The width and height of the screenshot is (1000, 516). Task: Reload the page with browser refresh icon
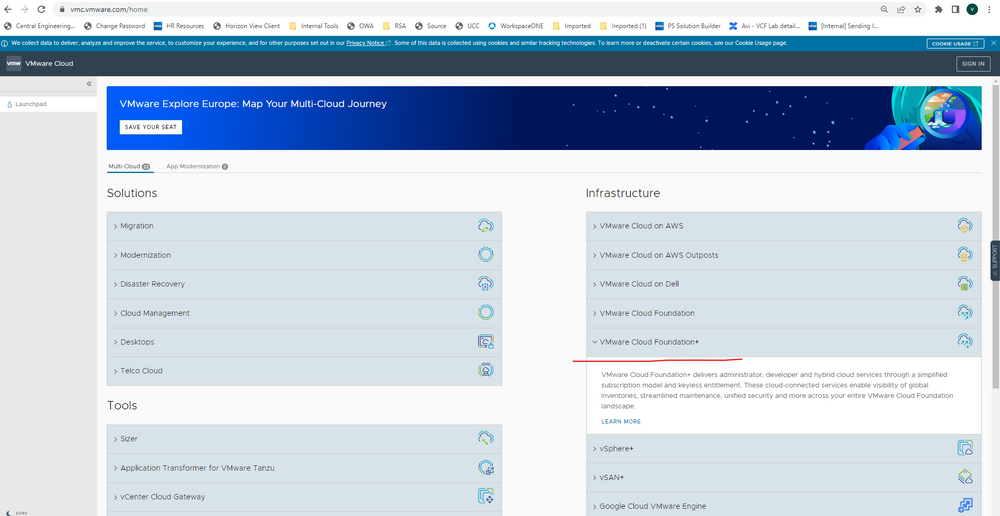pos(41,10)
